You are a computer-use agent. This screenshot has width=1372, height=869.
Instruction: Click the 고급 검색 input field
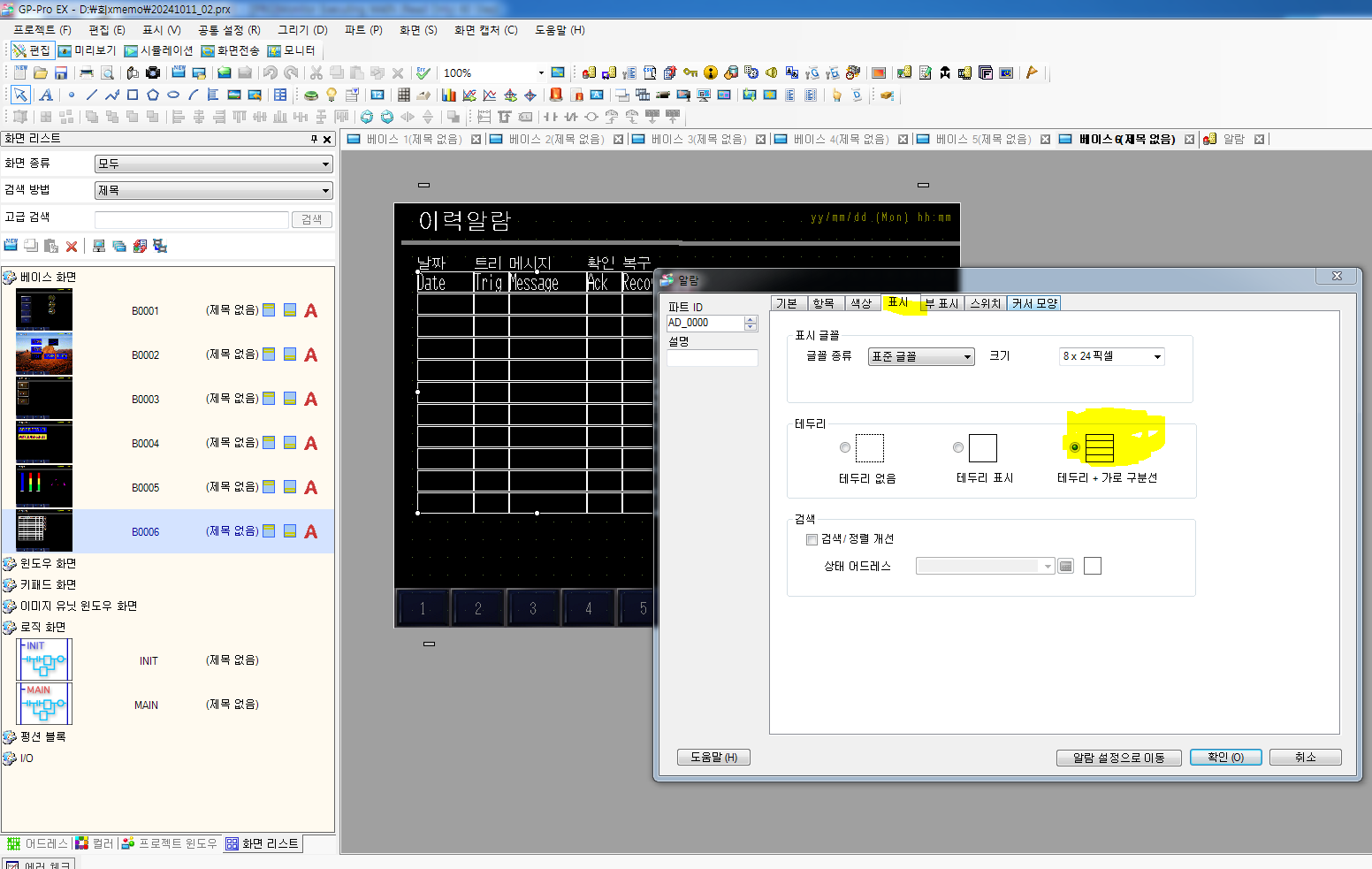click(192, 219)
